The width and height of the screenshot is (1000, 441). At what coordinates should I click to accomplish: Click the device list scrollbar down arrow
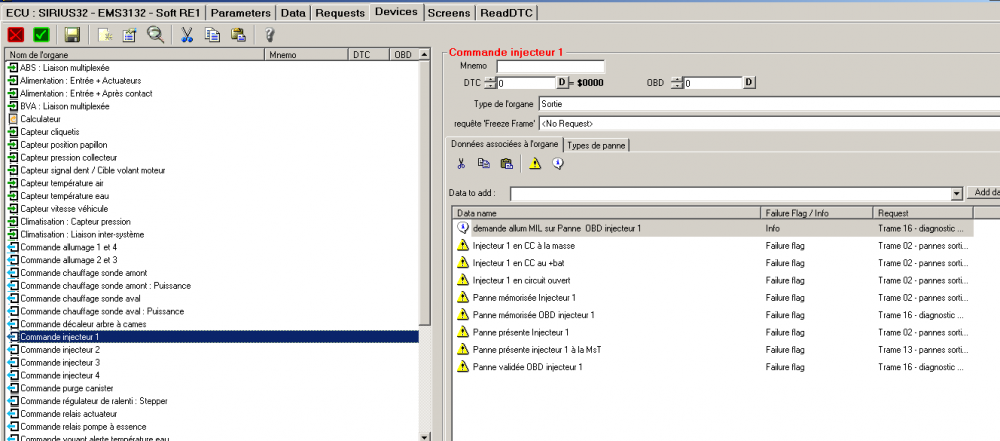[x=425, y=436]
